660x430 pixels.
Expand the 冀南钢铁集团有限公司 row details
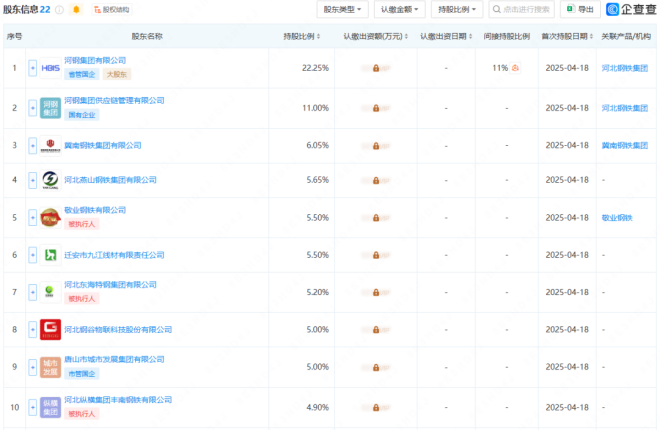(x=33, y=145)
